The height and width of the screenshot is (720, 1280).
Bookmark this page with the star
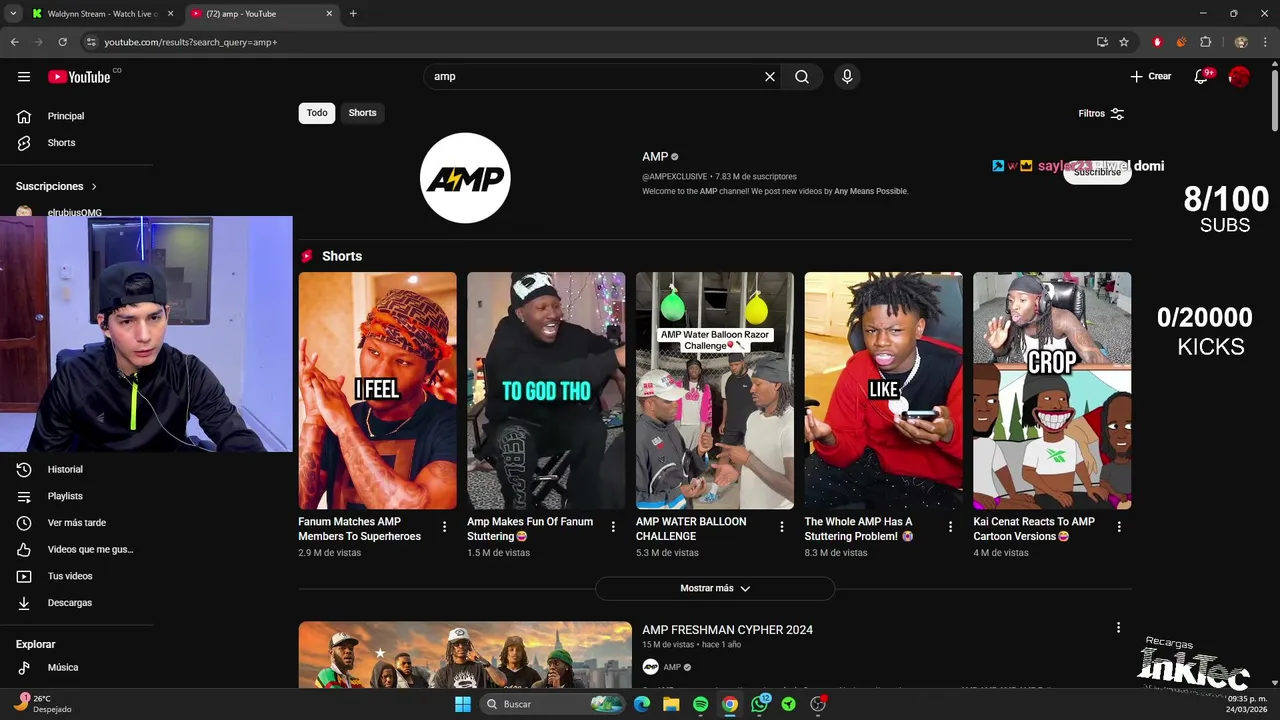(1124, 42)
